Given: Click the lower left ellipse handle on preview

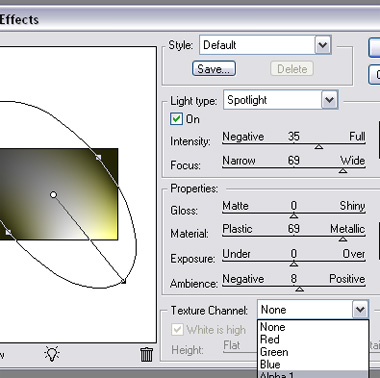Looking at the screenshot, I should pyautogui.click(x=8, y=232).
